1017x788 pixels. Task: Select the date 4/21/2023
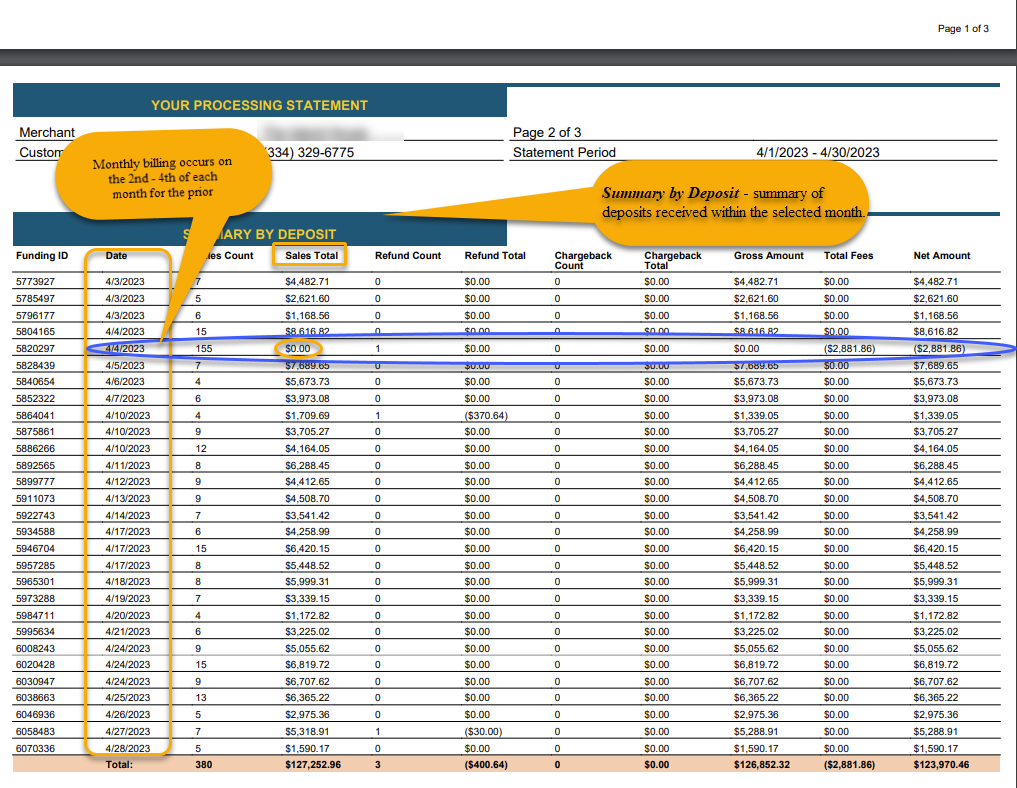(x=128, y=631)
